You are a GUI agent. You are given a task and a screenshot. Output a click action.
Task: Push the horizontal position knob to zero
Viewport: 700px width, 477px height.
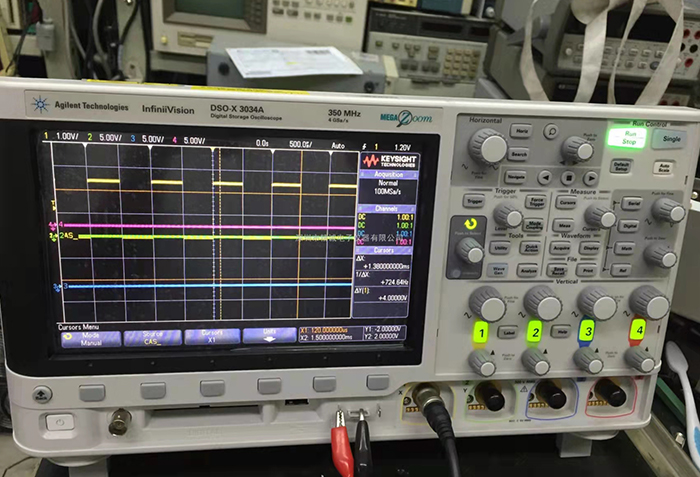pos(577,149)
